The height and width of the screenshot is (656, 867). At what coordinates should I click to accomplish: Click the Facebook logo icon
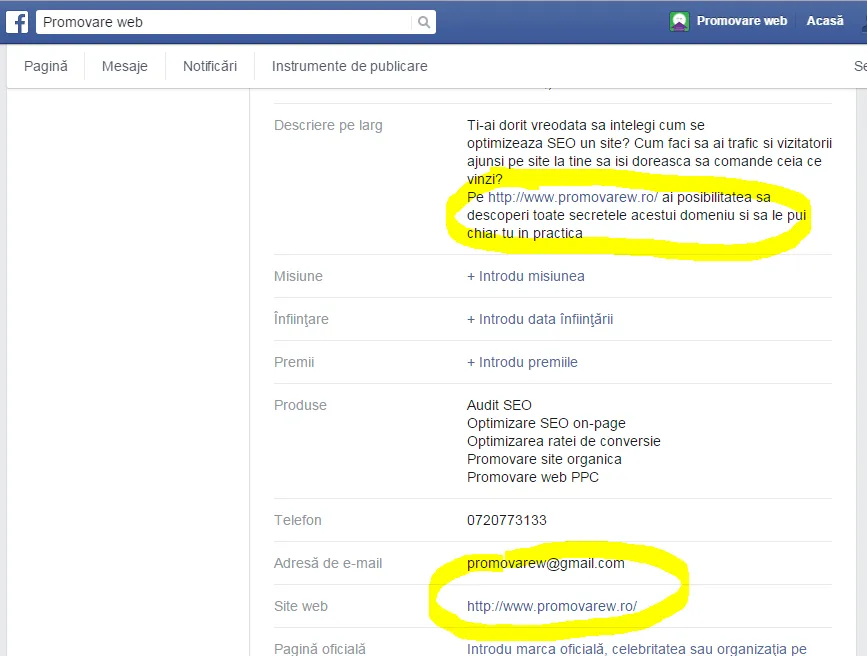[x=17, y=22]
